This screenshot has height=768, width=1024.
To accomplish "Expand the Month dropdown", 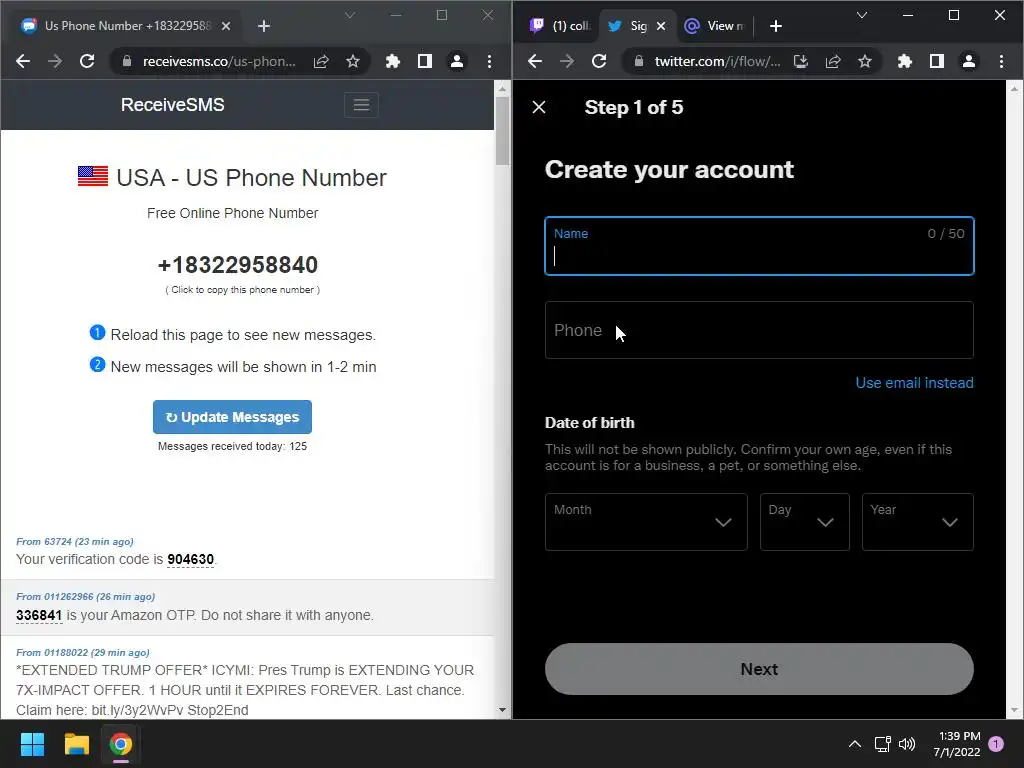I will [x=646, y=522].
